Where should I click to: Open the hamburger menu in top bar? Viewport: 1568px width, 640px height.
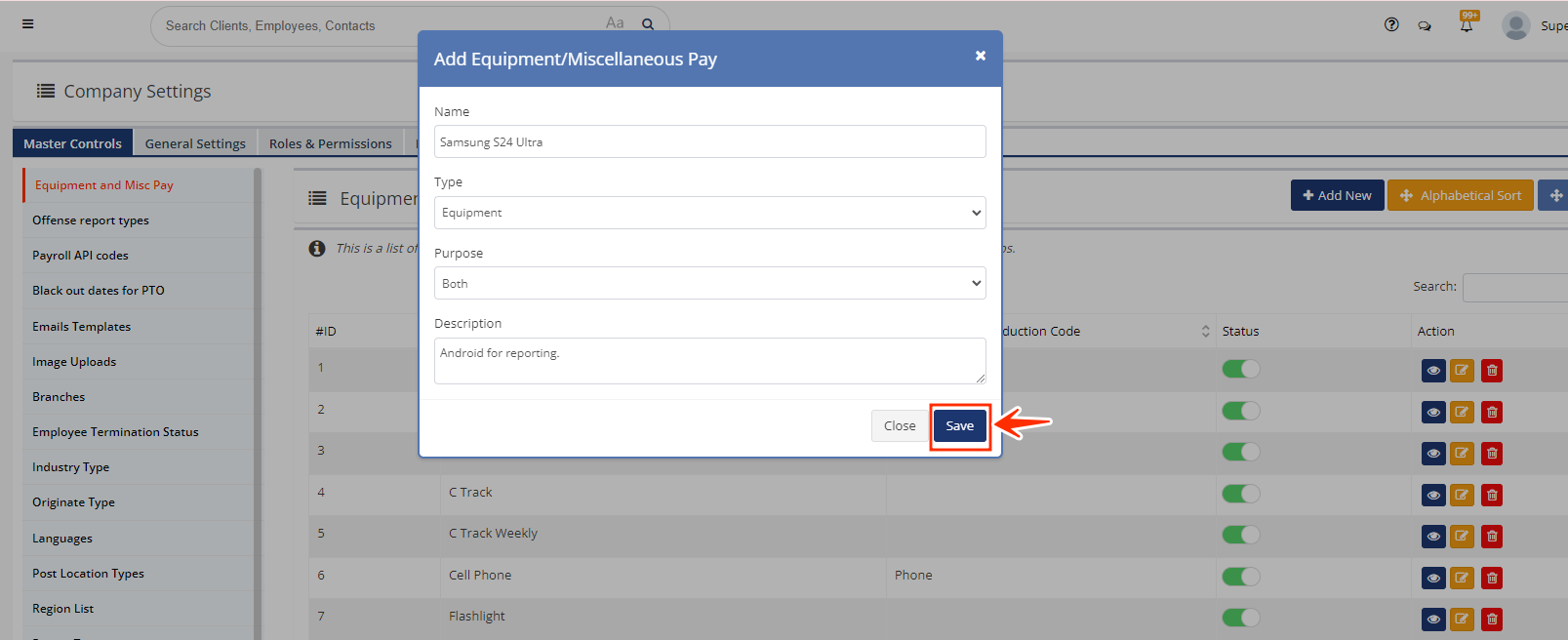[x=28, y=24]
